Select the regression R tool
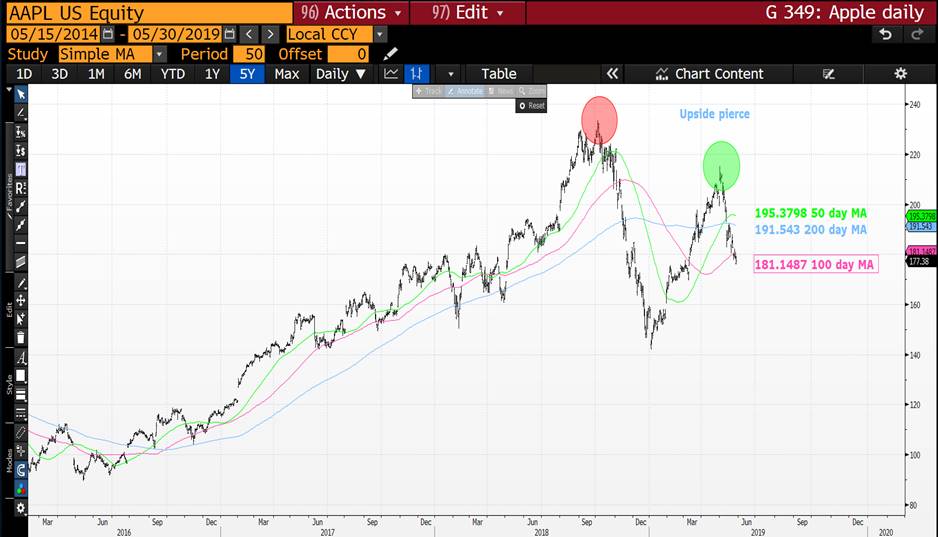This screenshot has width=938, height=537. (x=20, y=188)
